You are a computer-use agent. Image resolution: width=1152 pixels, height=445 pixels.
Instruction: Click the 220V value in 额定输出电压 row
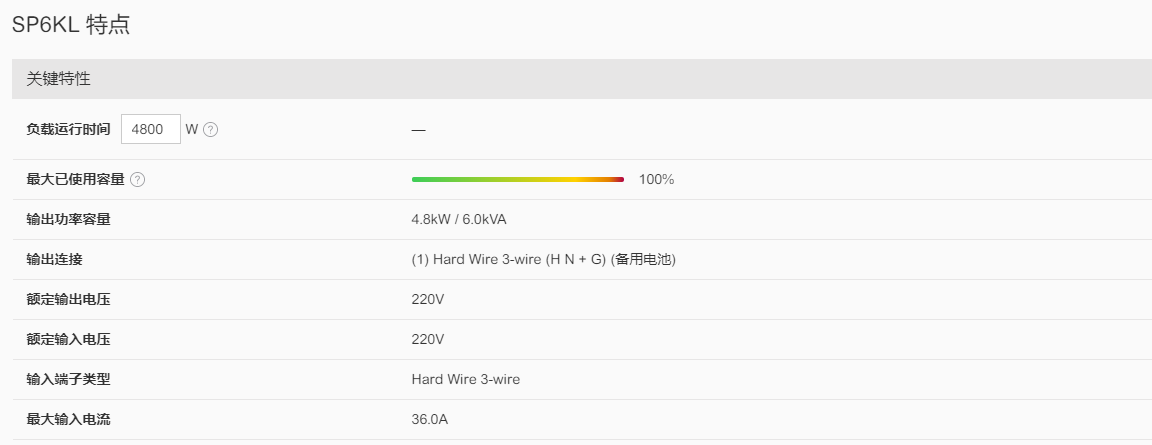428,300
